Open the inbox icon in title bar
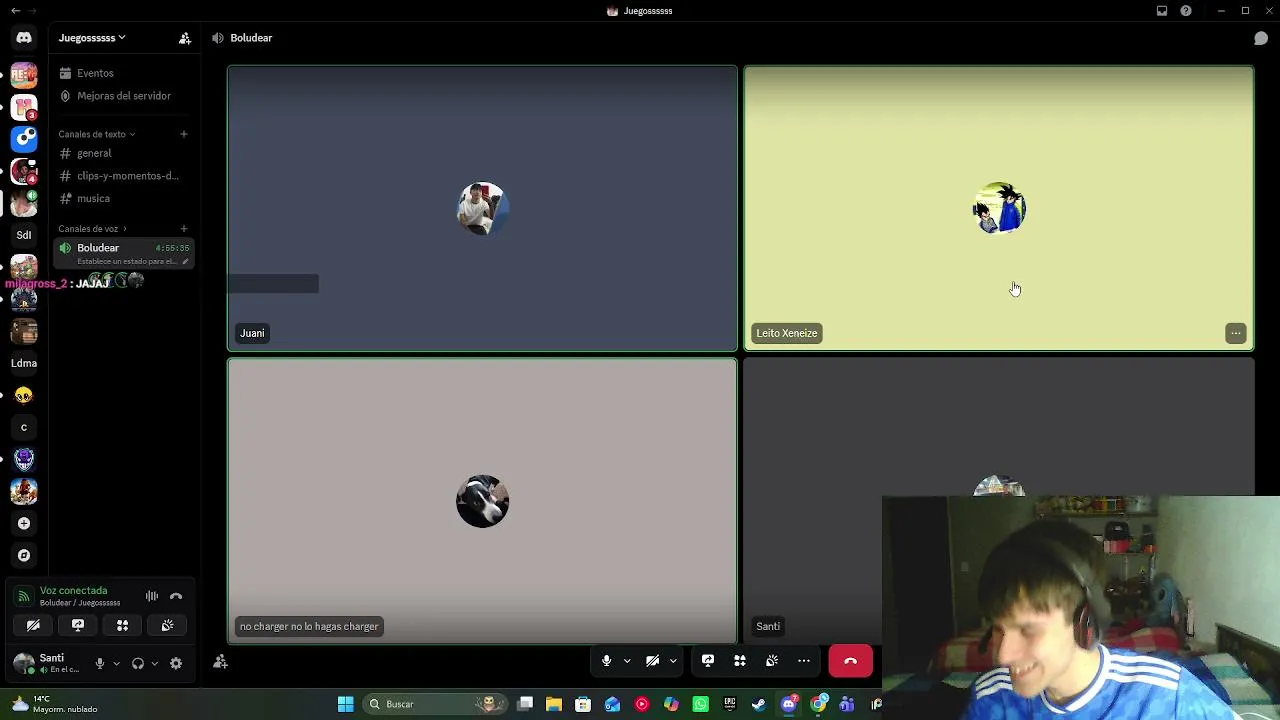Image resolution: width=1280 pixels, height=720 pixels. click(x=1162, y=11)
